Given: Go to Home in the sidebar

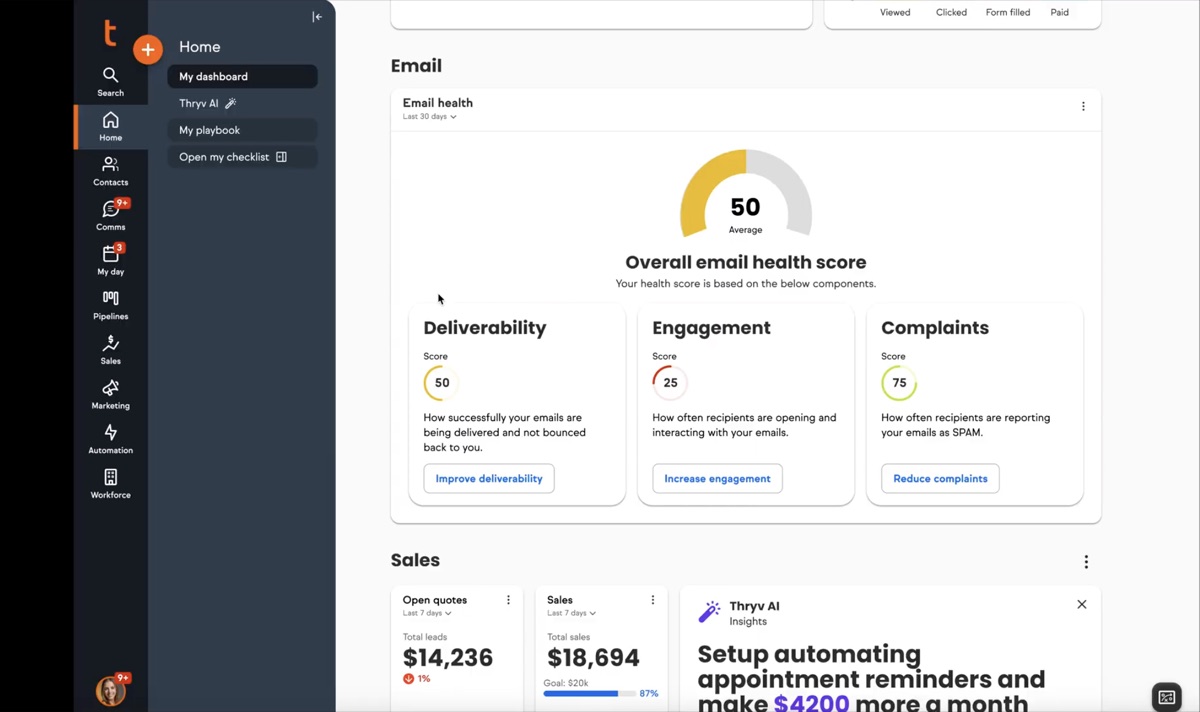Looking at the screenshot, I should tap(111, 127).
